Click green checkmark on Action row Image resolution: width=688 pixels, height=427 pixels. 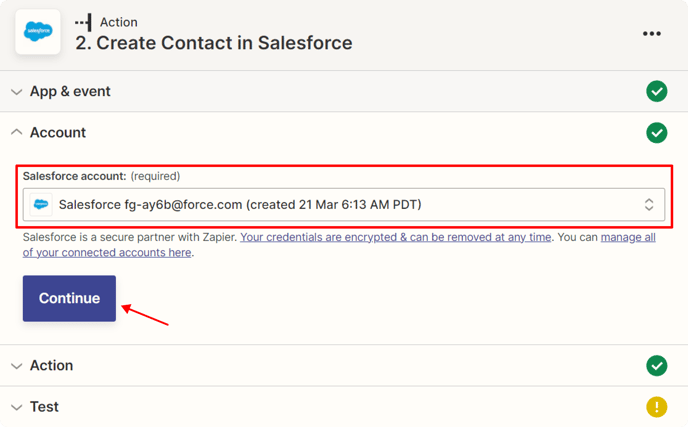(656, 366)
